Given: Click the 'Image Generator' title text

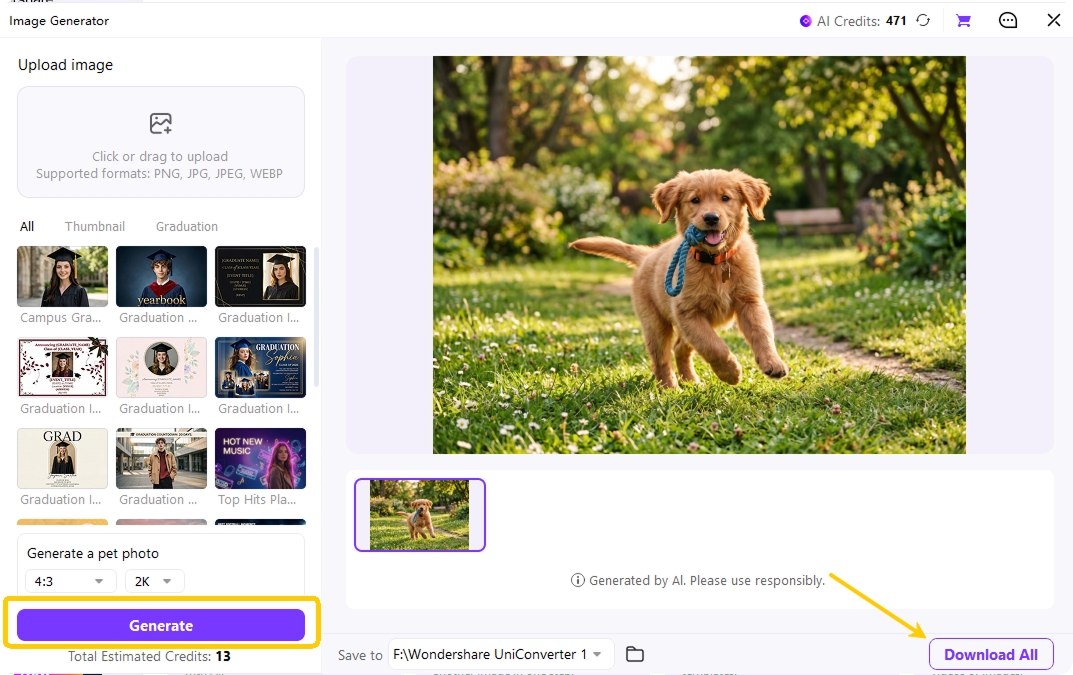Looking at the screenshot, I should (x=59, y=21).
